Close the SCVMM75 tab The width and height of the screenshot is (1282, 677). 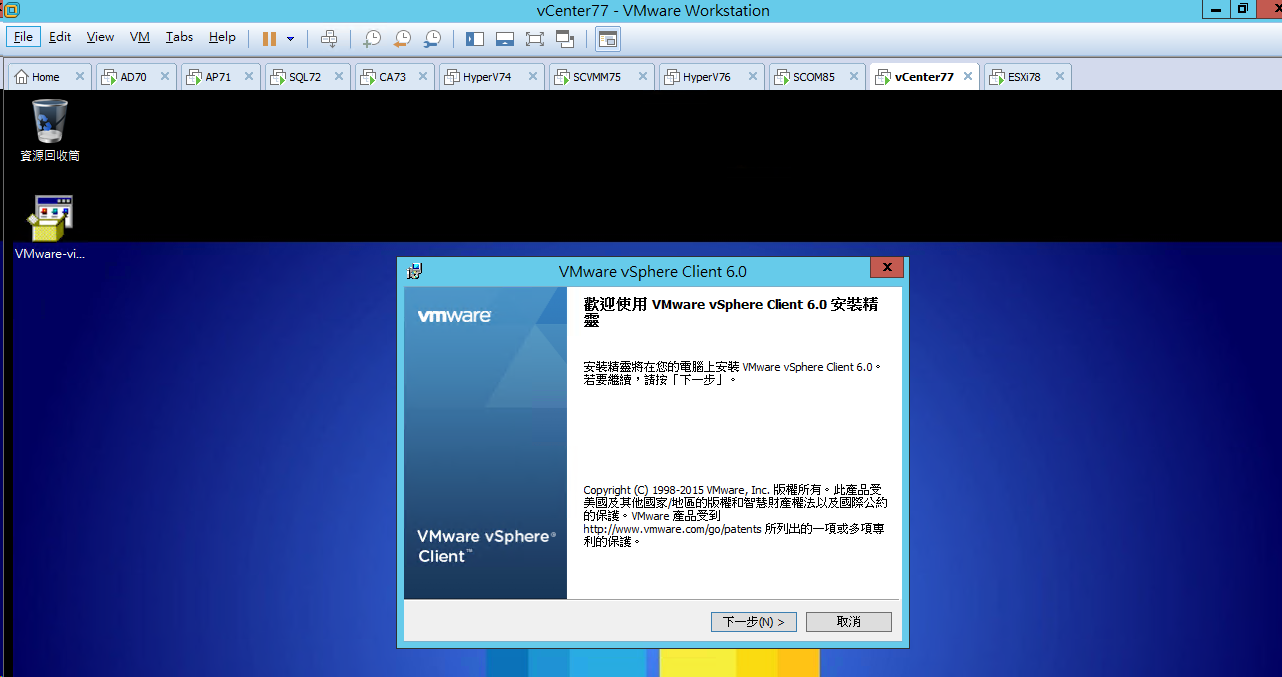pos(642,76)
